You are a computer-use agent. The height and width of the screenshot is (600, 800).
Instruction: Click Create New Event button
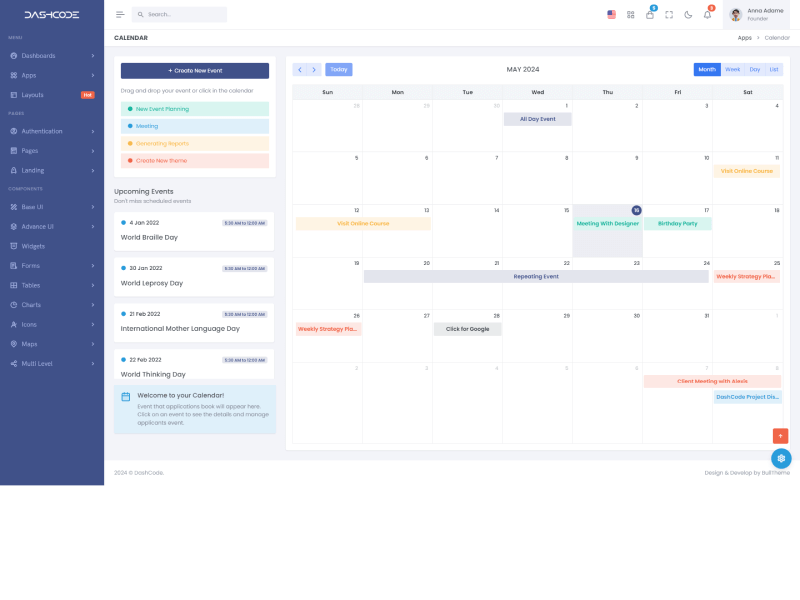tap(195, 70)
